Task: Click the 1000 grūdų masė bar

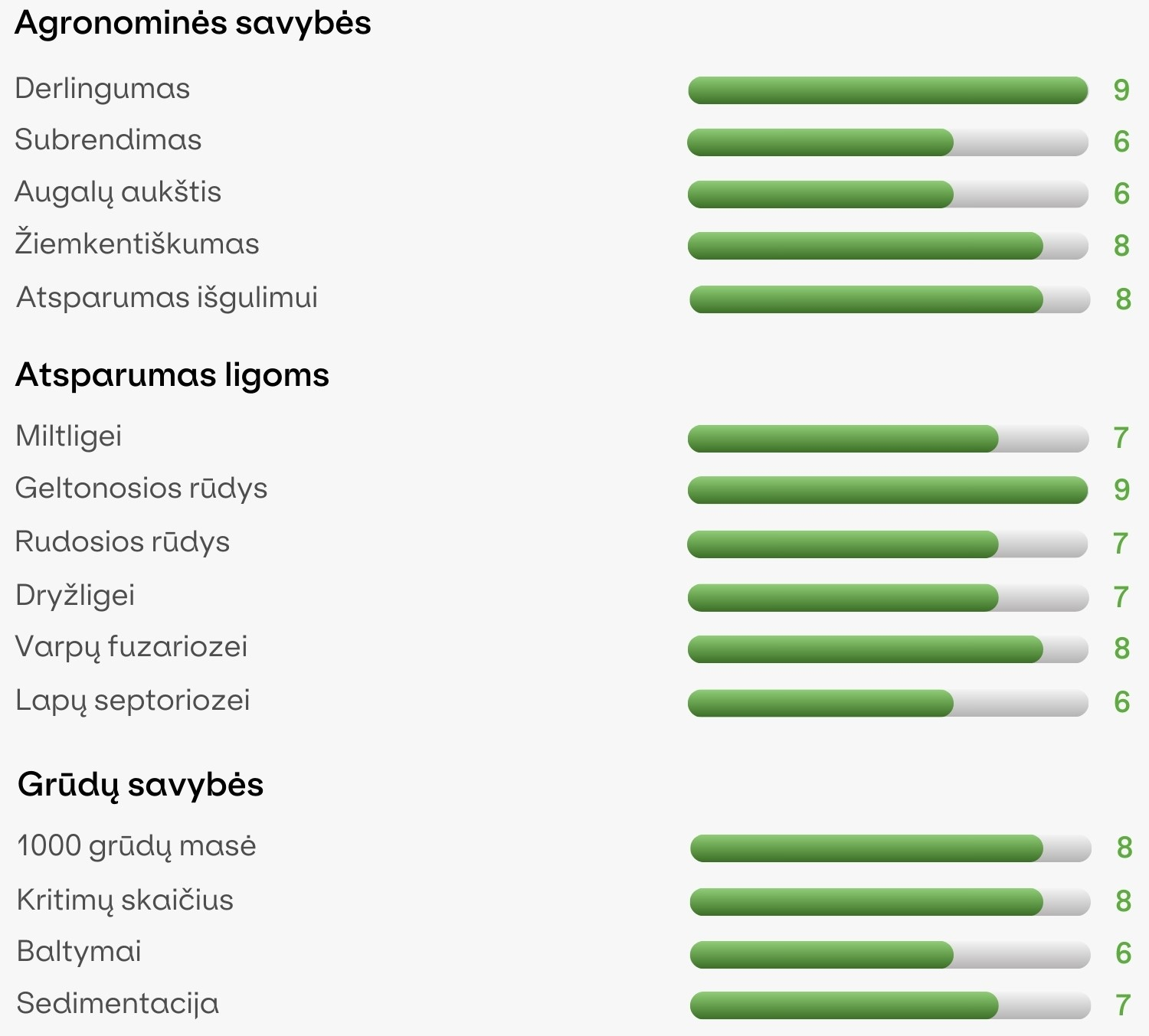Action: pyautogui.click(x=890, y=848)
